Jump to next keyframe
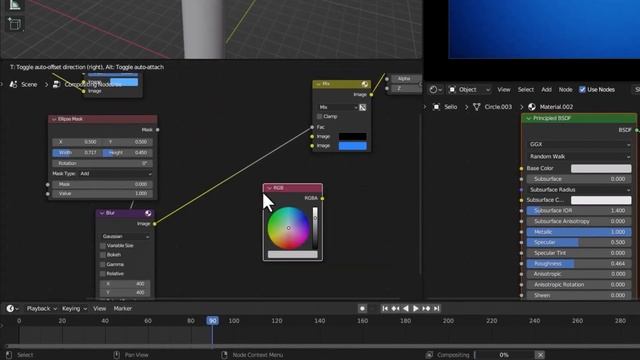Screen dimensions: 640x360 pyautogui.click(x=426, y=309)
